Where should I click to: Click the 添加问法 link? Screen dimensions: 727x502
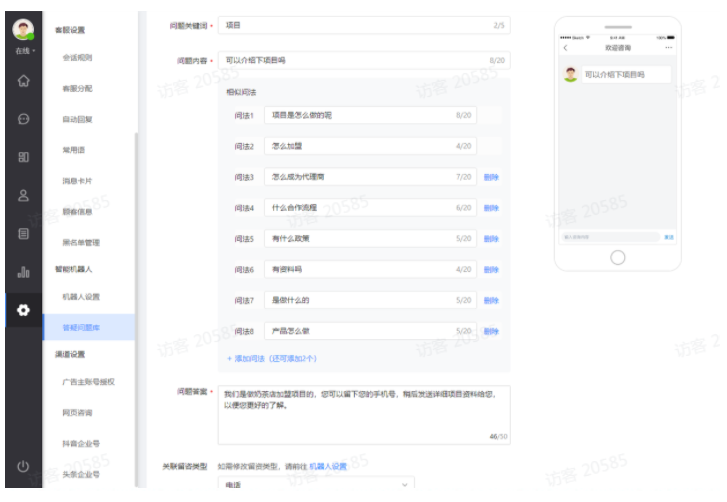272,358
